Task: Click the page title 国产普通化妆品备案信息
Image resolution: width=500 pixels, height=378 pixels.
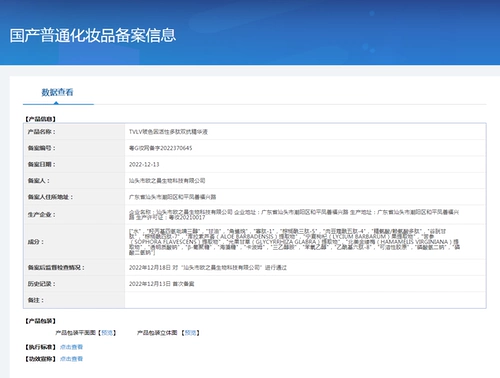Action: pyautogui.click(x=93, y=36)
